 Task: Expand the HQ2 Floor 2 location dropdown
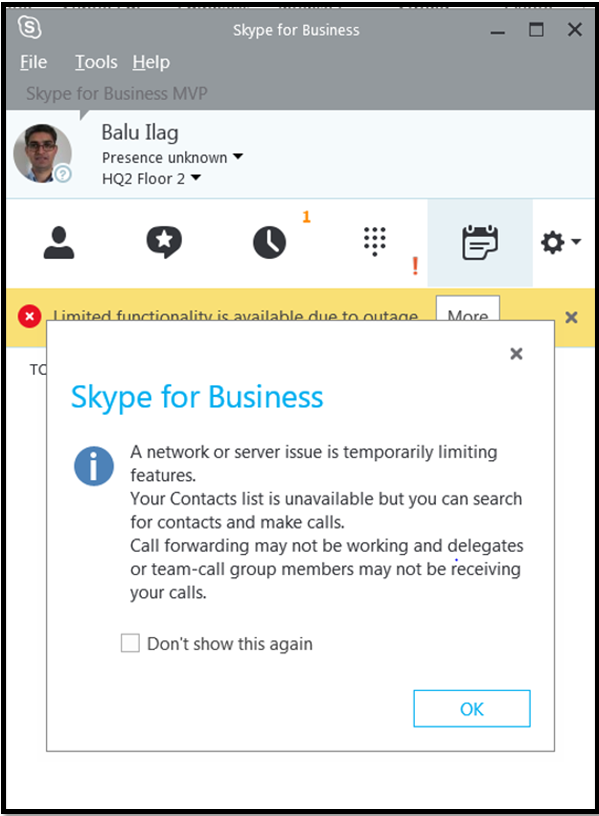(x=196, y=177)
